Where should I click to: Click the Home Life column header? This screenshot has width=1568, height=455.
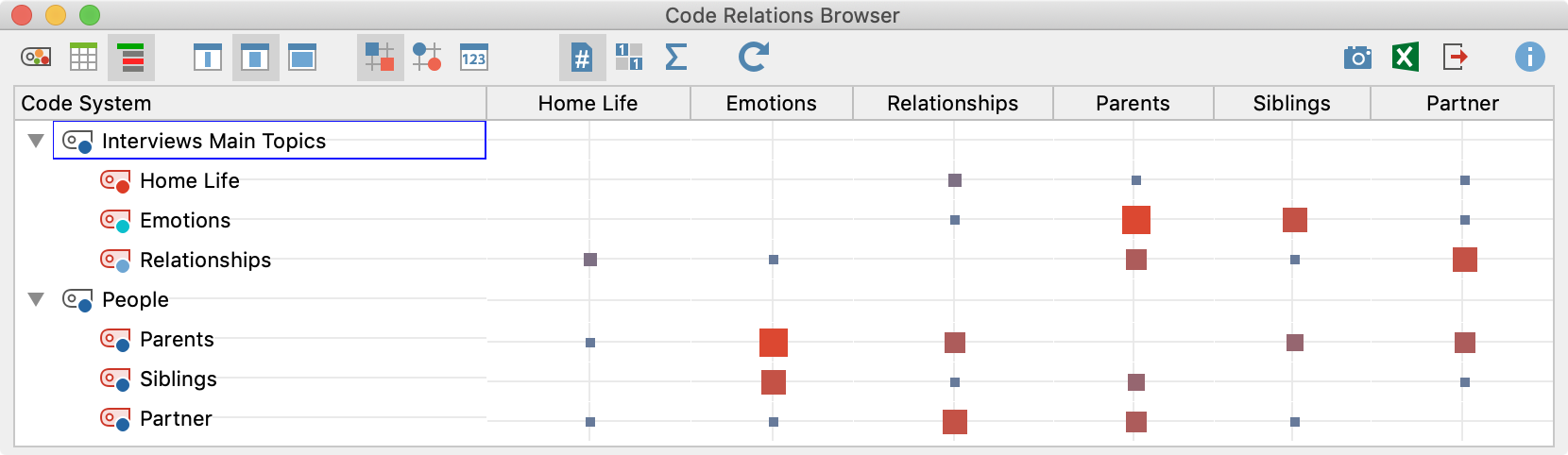(588, 103)
